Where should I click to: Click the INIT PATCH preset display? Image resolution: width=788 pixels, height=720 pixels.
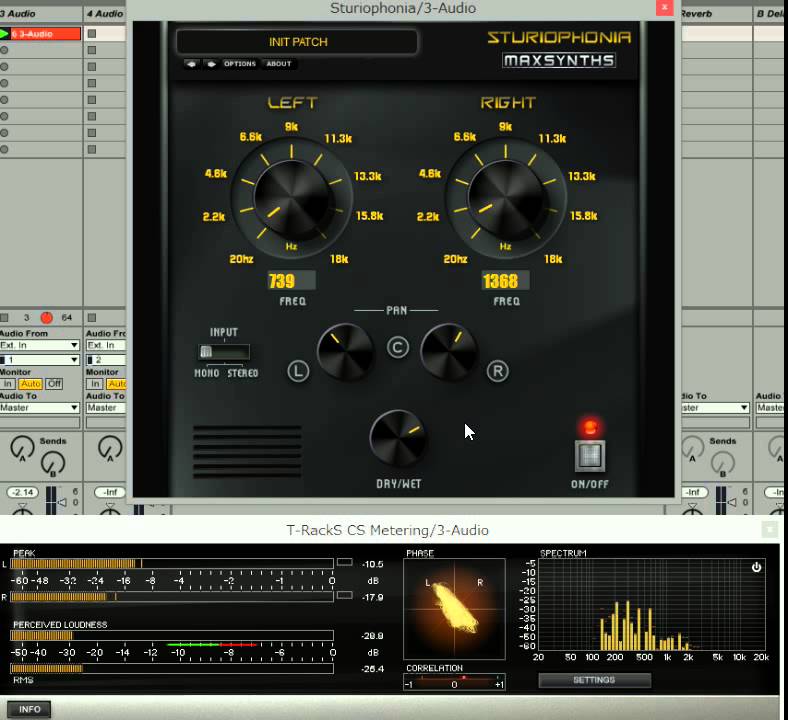(x=297, y=42)
